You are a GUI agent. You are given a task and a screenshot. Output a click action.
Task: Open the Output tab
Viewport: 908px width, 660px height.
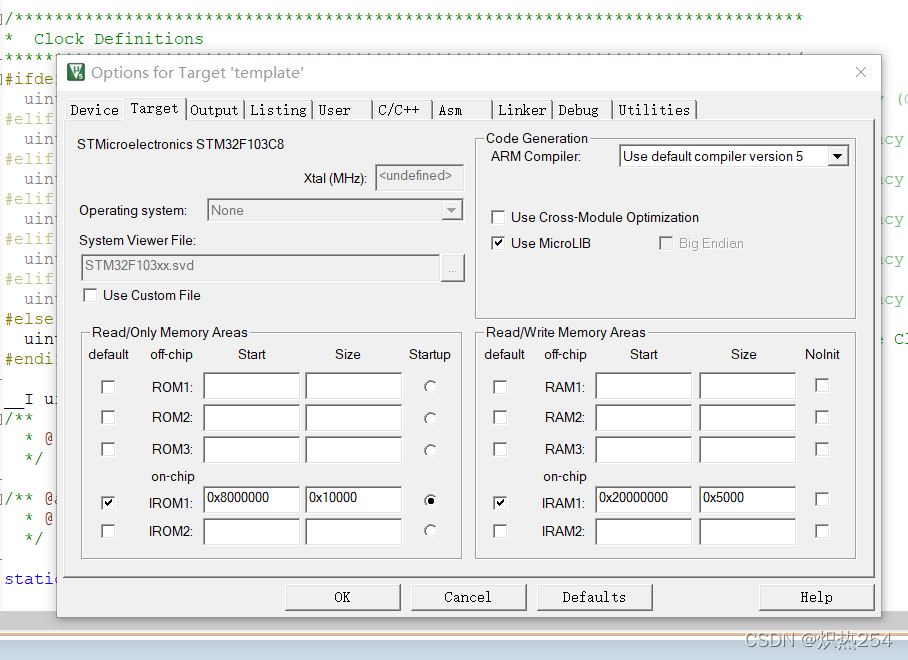214,110
